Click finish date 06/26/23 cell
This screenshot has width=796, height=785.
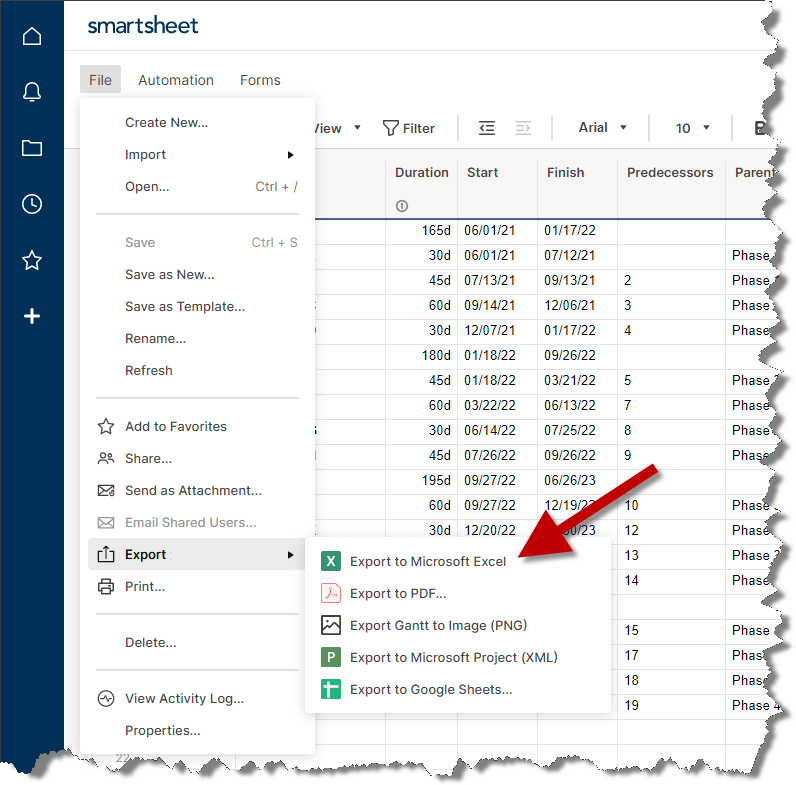coord(577,480)
